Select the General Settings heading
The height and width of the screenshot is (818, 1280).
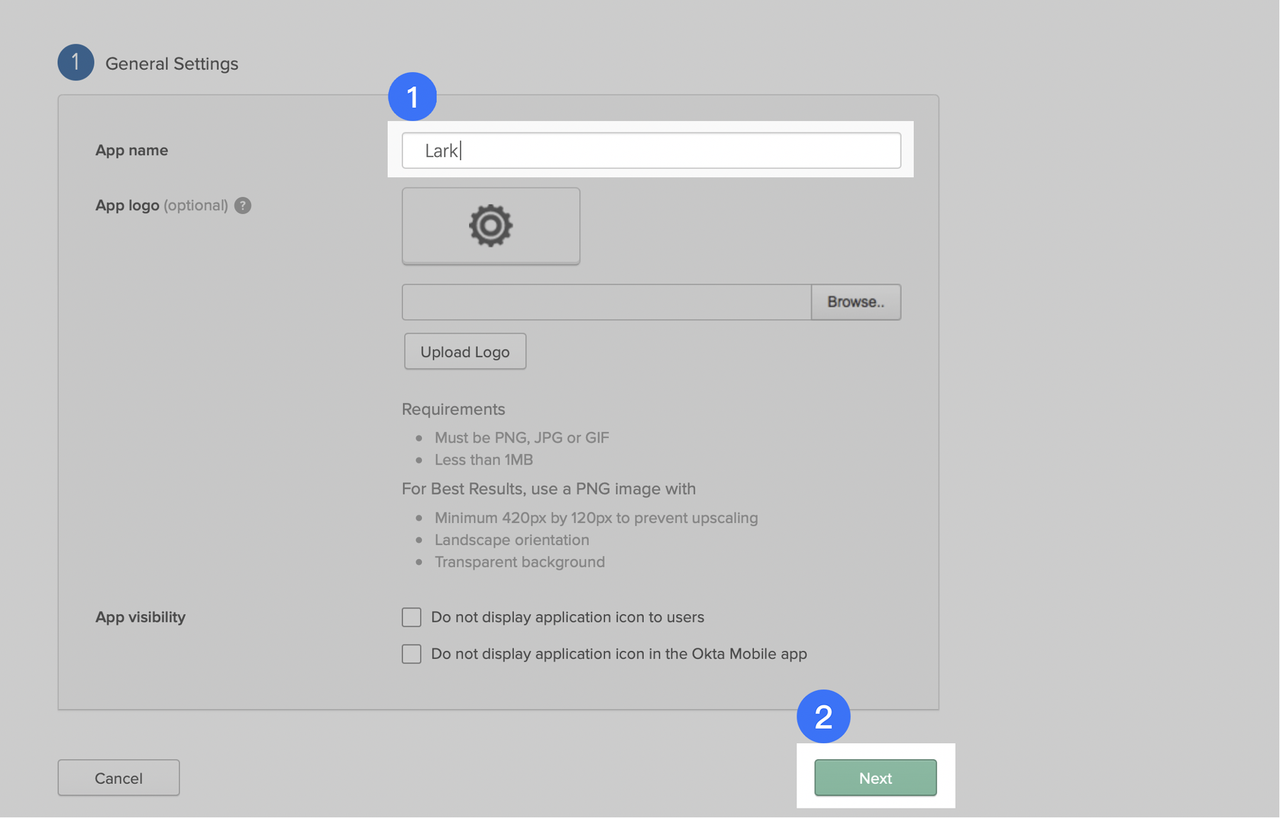172,63
